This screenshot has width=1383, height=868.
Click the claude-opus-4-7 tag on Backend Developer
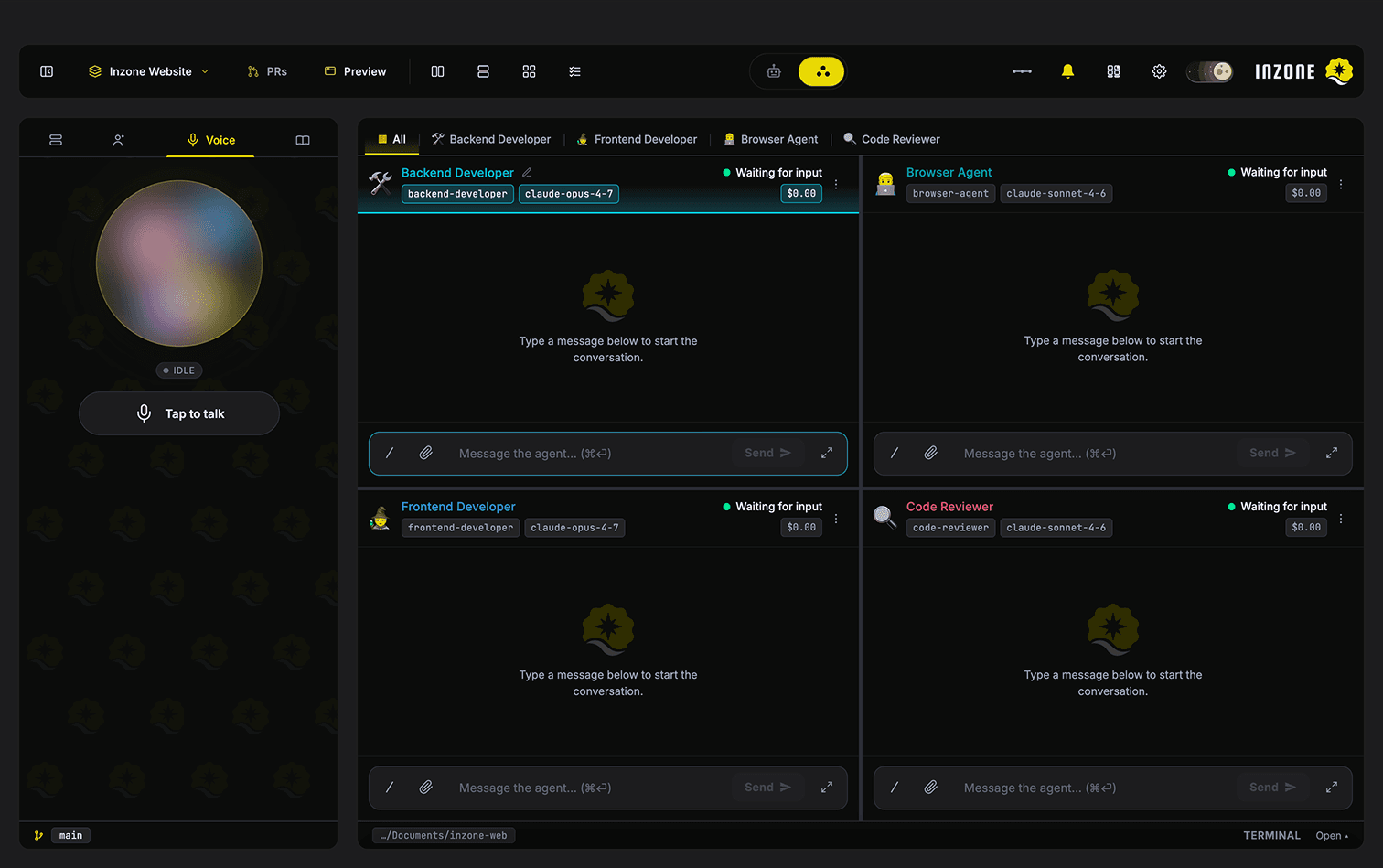569,194
